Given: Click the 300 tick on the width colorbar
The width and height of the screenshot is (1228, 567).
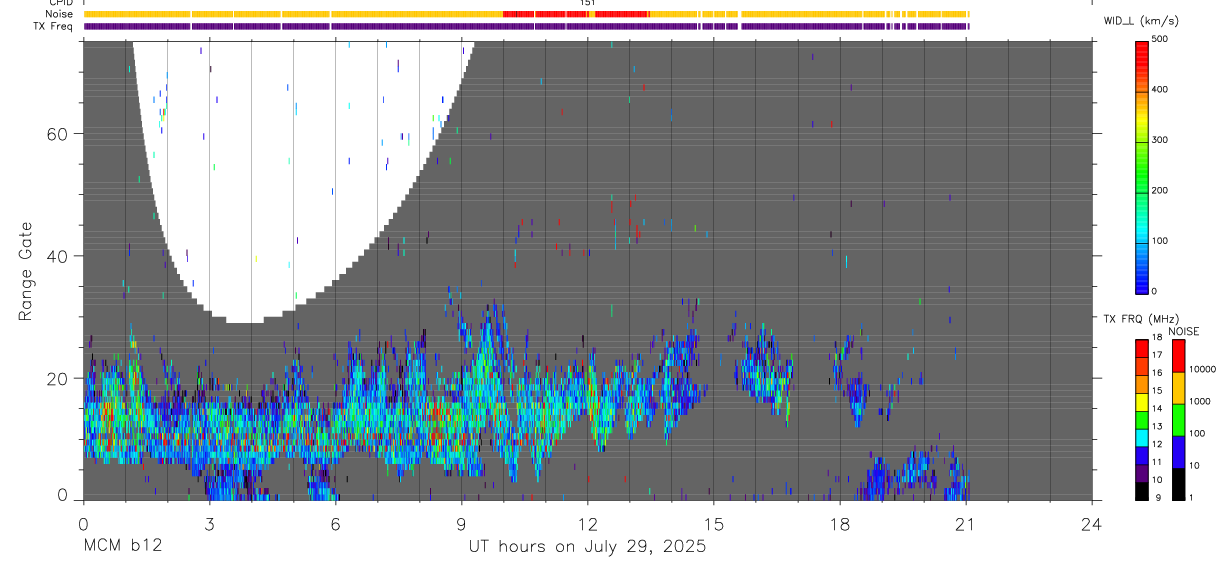Looking at the screenshot, I should [1160, 140].
